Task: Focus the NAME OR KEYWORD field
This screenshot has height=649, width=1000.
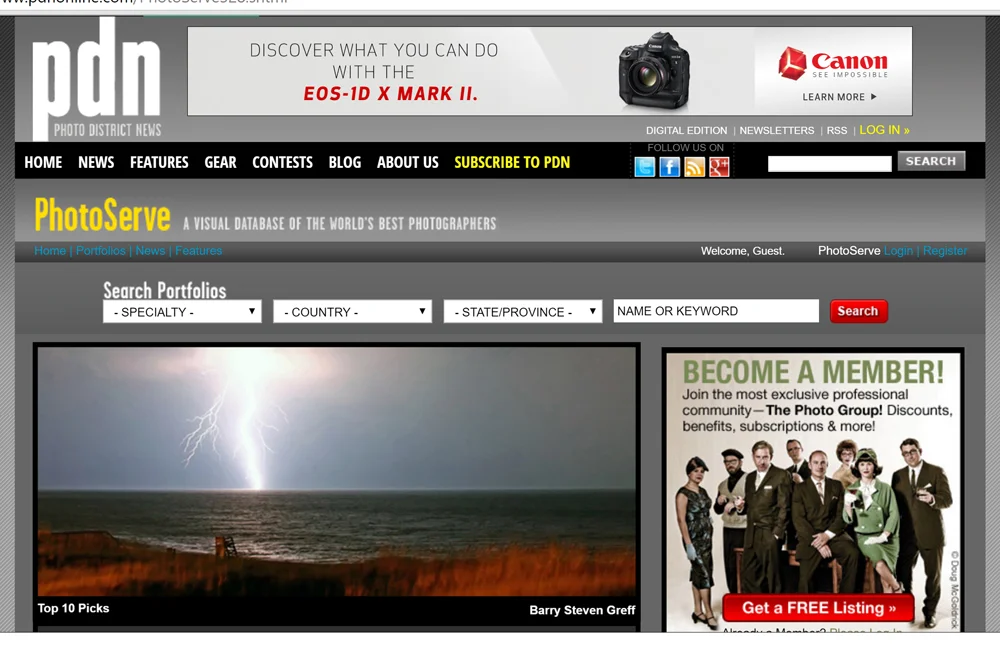Action: point(716,311)
